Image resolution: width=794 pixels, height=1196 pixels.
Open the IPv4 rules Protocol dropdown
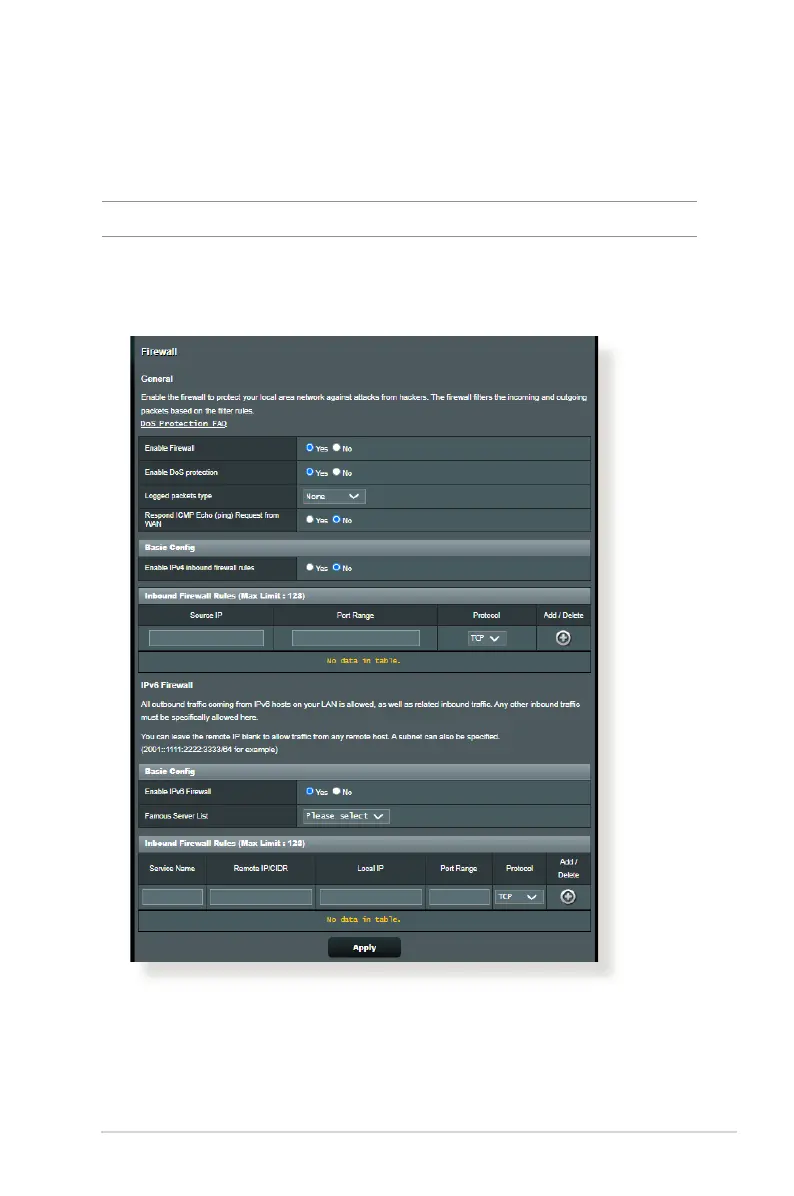click(487, 638)
